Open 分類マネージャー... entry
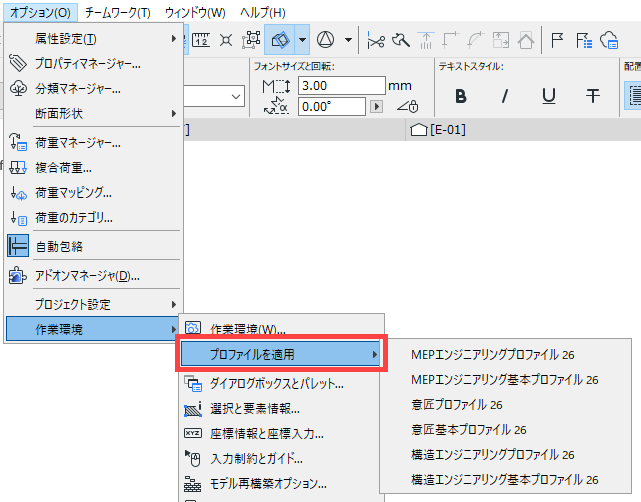This screenshot has width=641, height=502. click(x=94, y=88)
